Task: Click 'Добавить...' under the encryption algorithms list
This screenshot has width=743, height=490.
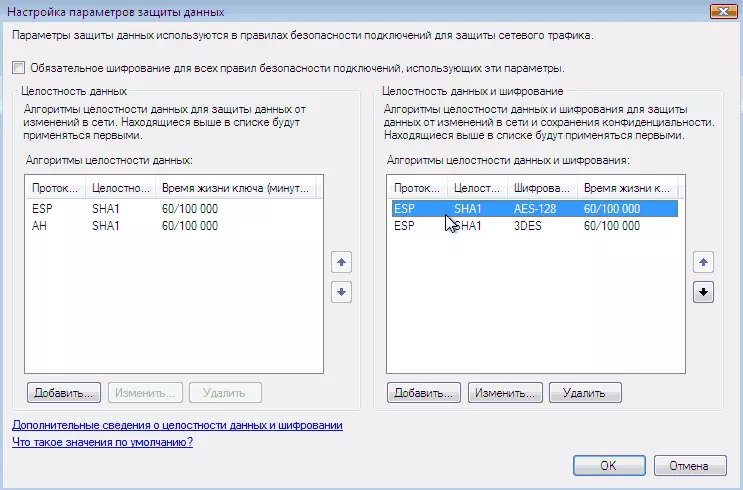Action: [424, 393]
